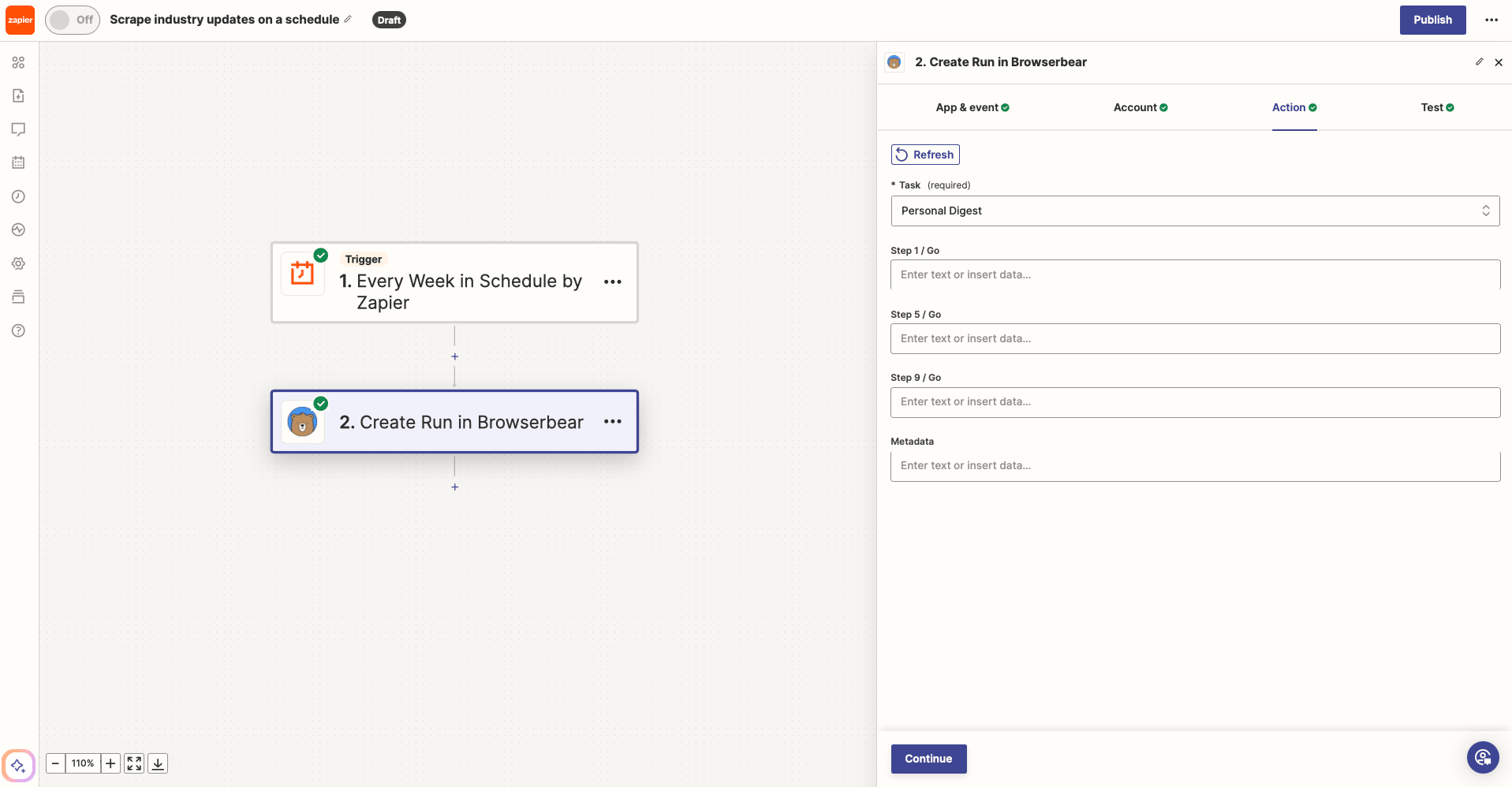Screen dimensions: 1512x787
Task: Open the calendar icon in sidebar
Action: tap(18, 162)
